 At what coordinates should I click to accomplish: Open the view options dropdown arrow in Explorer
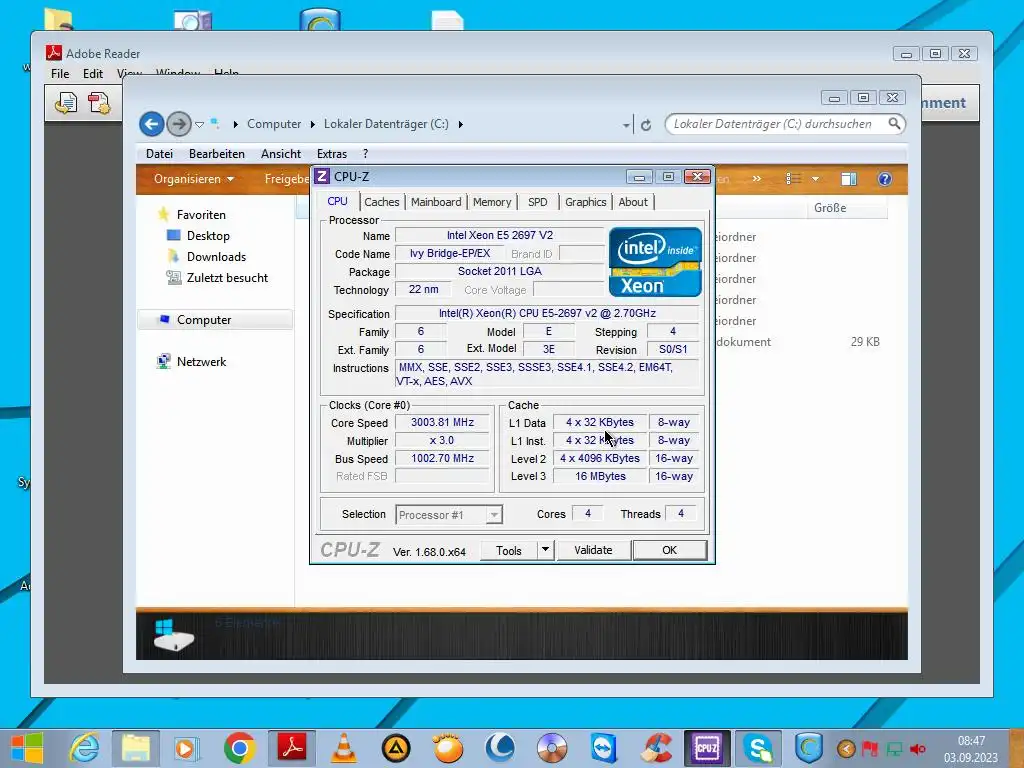tap(815, 179)
